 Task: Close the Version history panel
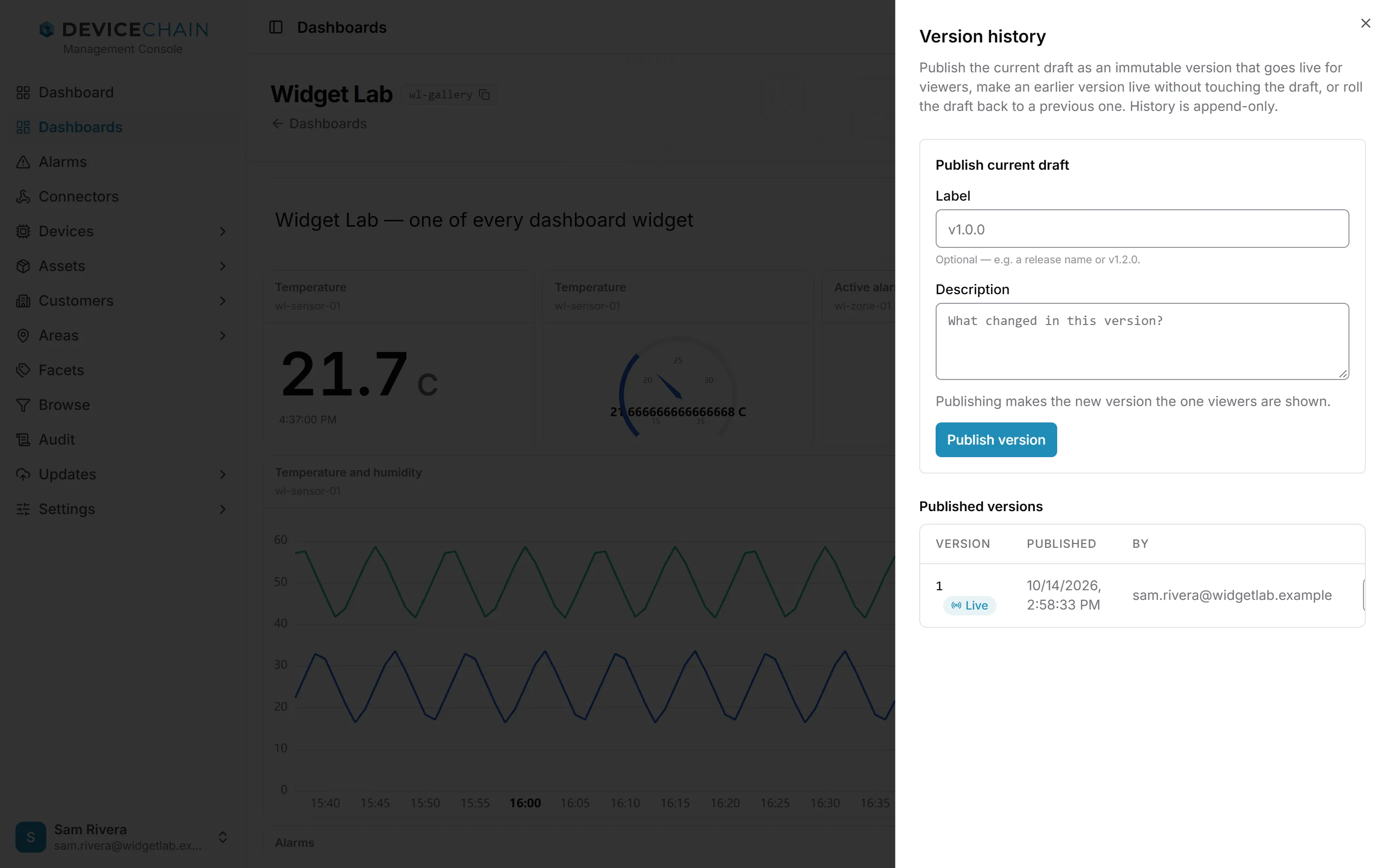click(x=1365, y=23)
